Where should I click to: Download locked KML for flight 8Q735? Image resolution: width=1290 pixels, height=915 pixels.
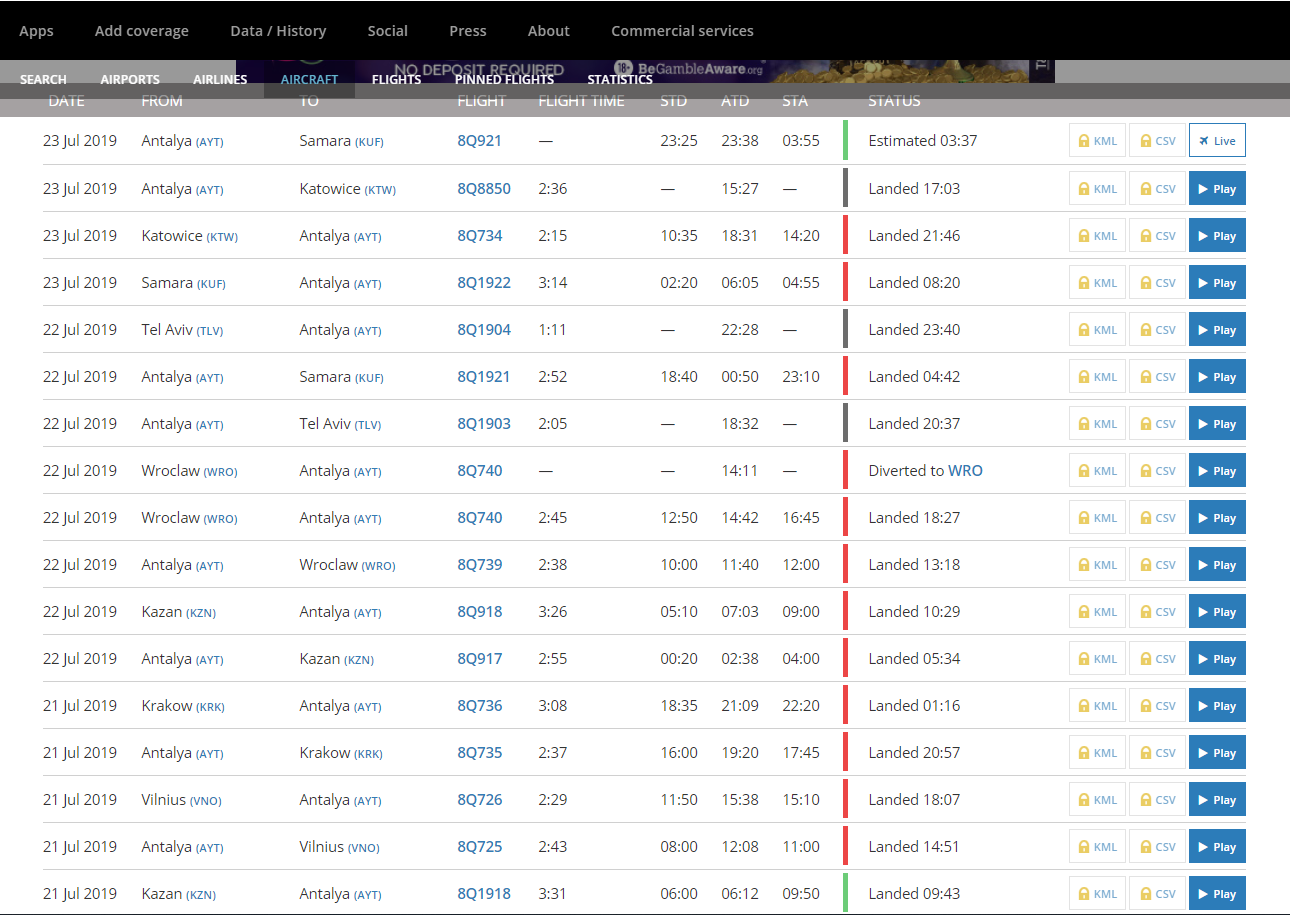tap(1097, 753)
